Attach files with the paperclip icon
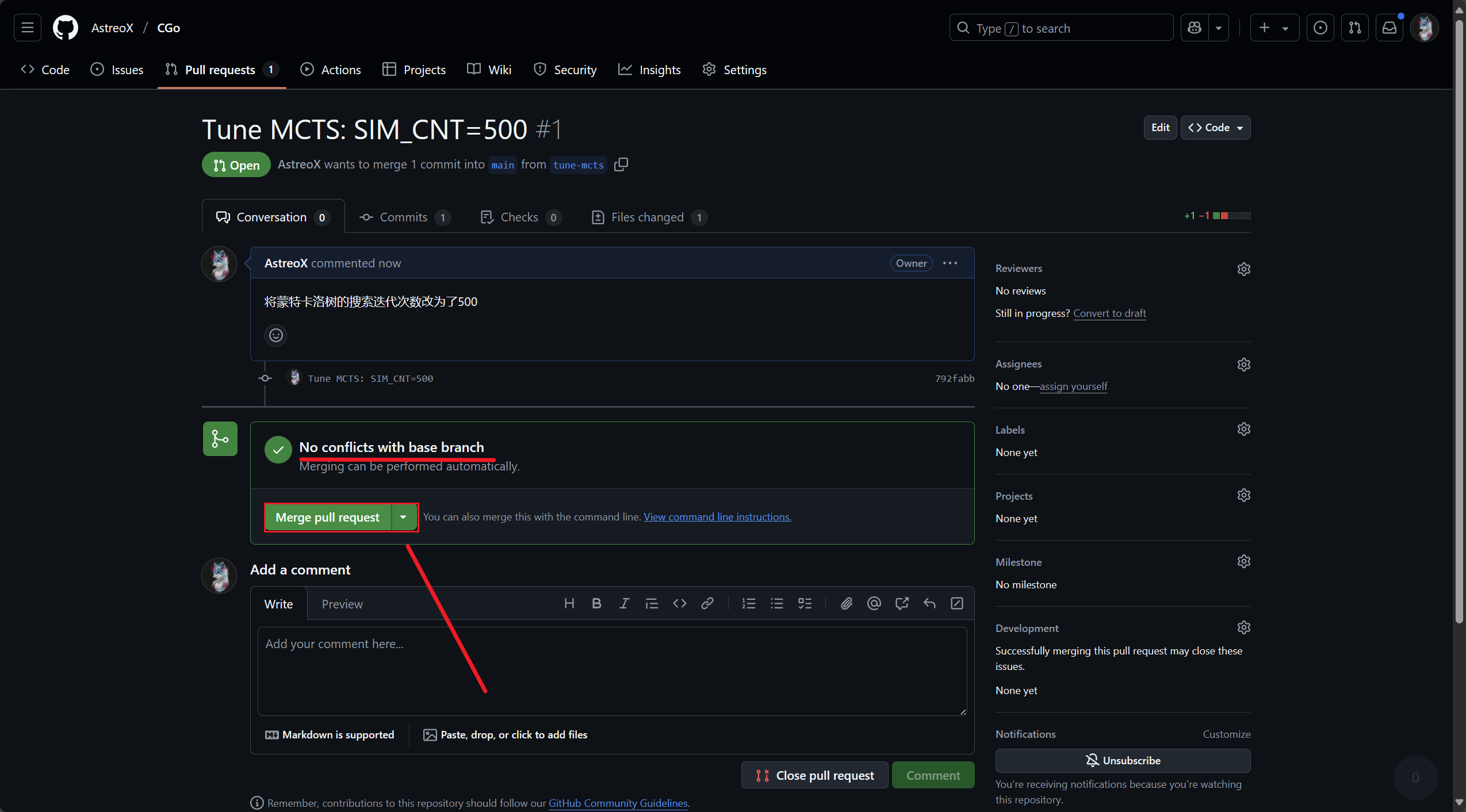Viewport: 1466px width, 812px height. tap(846, 603)
